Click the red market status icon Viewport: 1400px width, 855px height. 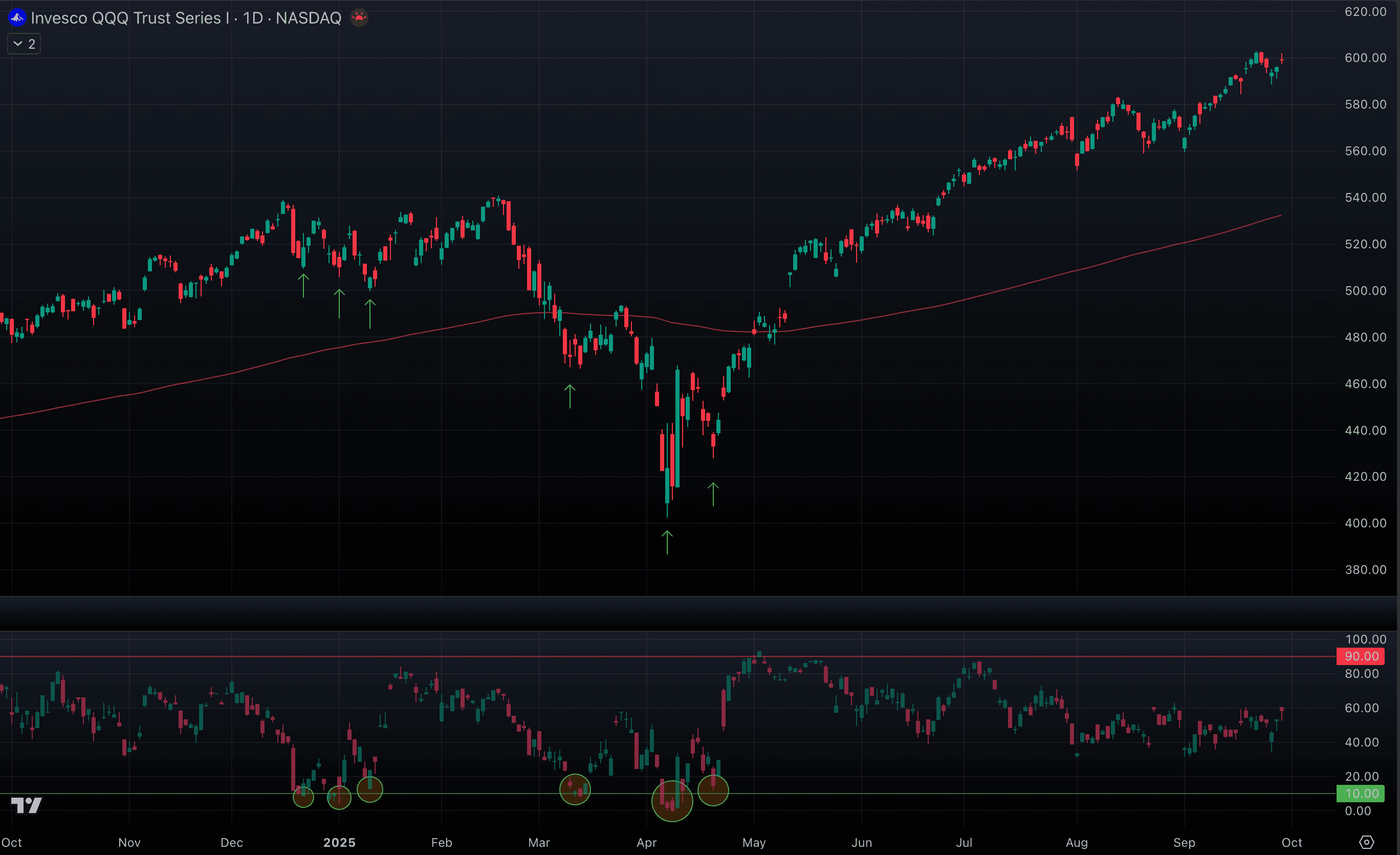359,17
